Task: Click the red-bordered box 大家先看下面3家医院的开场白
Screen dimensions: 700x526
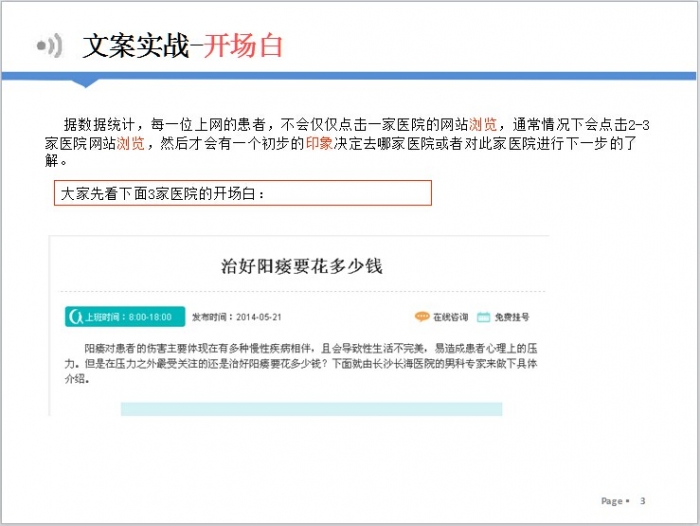Action: click(x=243, y=193)
